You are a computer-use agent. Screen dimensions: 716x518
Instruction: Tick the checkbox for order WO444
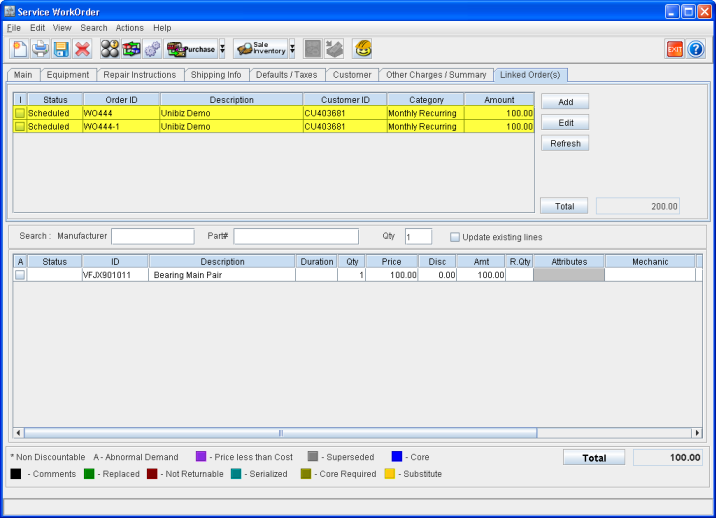click(20, 113)
